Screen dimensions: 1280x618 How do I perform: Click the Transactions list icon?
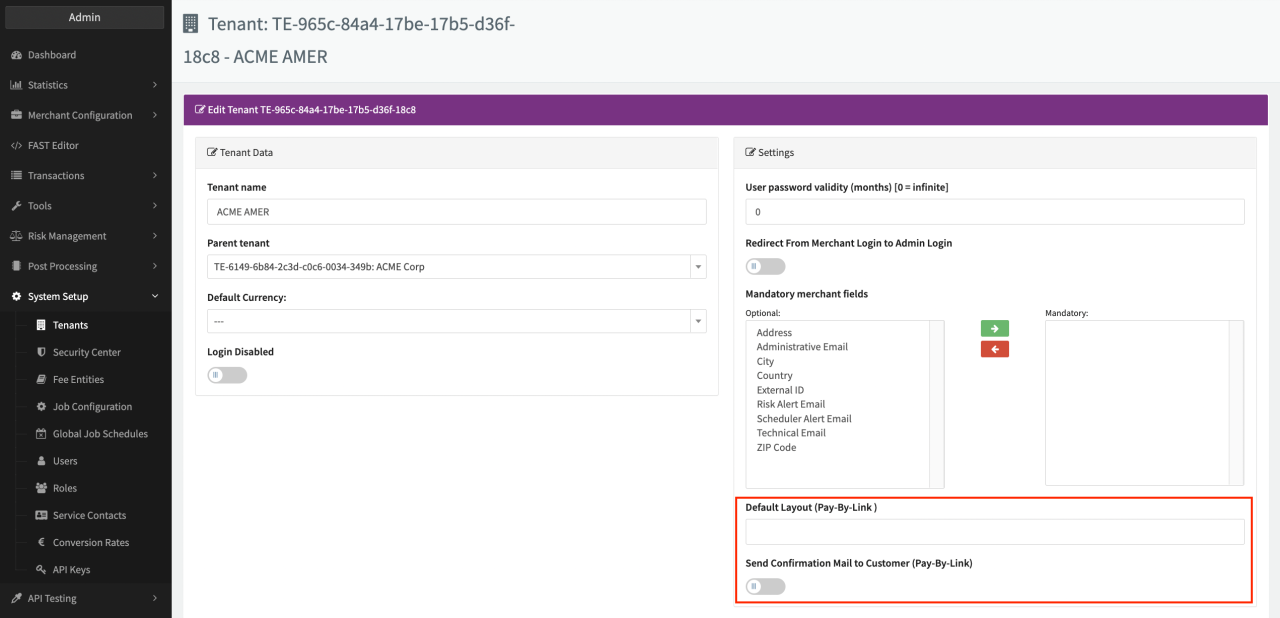[17, 175]
